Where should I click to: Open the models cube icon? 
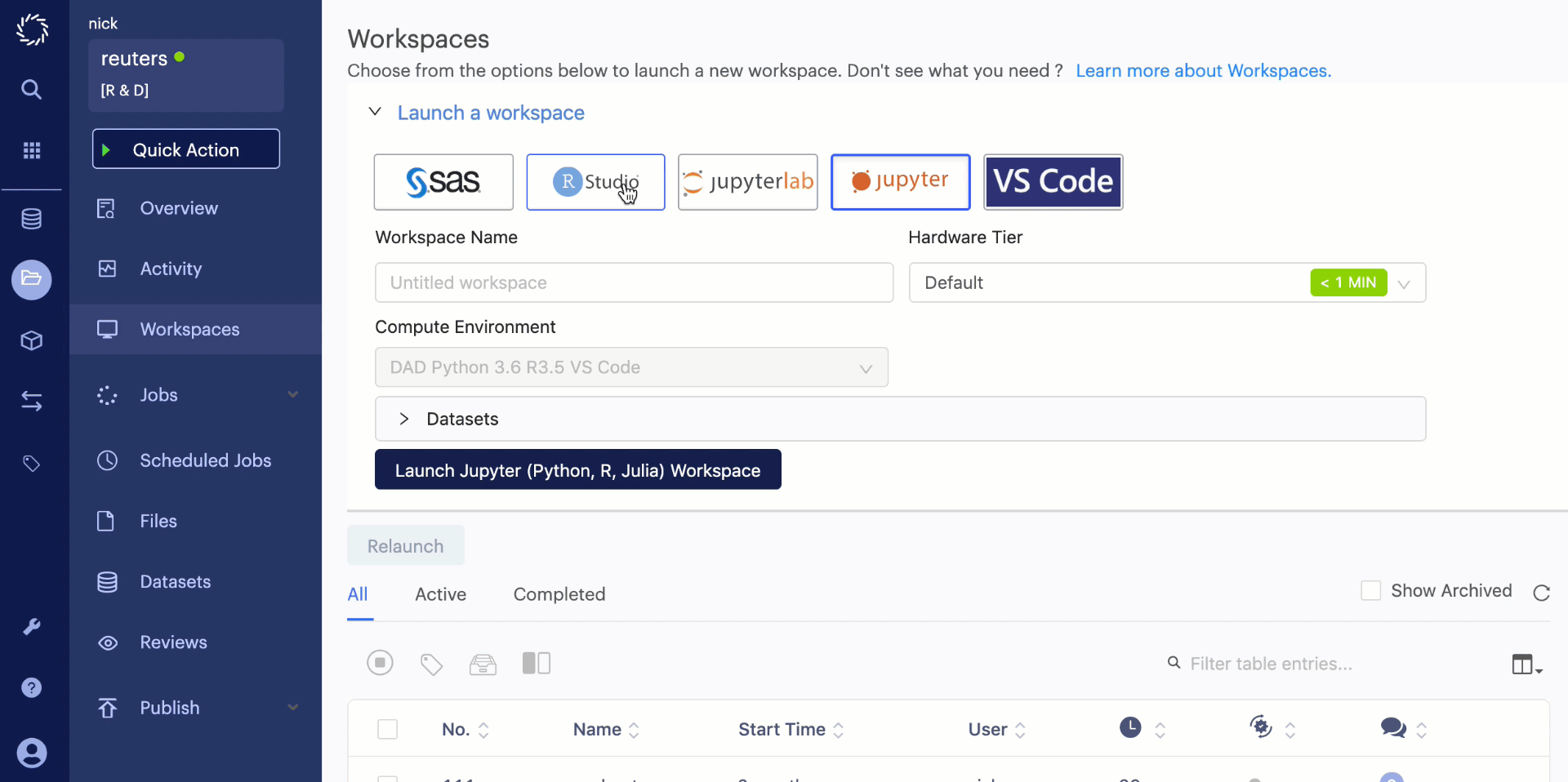[x=32, y=340]
